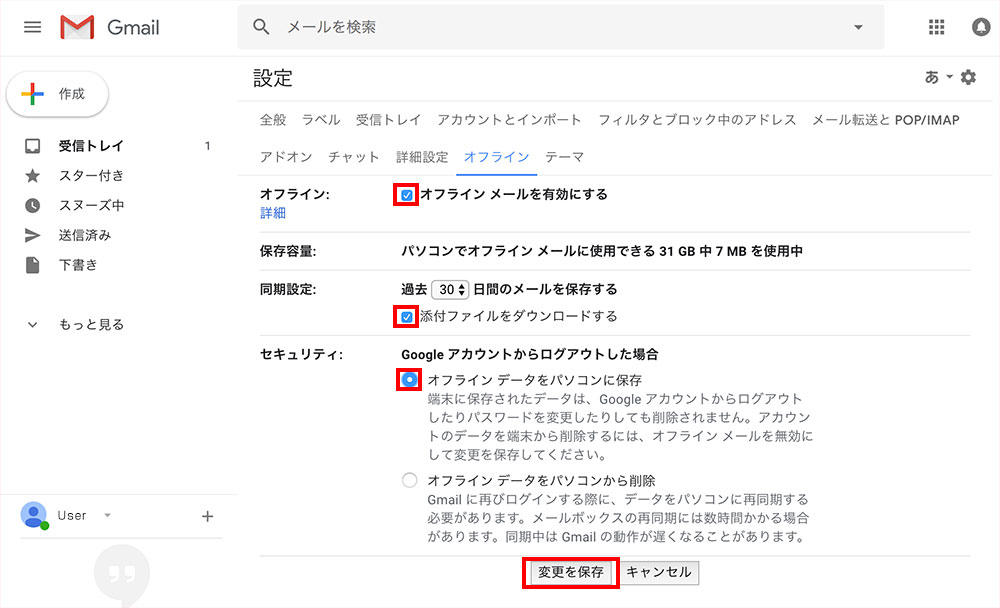Viewport: 1000px width, 608px height.
Task: Click the plus icon beside User
Action: click(208, 516)
